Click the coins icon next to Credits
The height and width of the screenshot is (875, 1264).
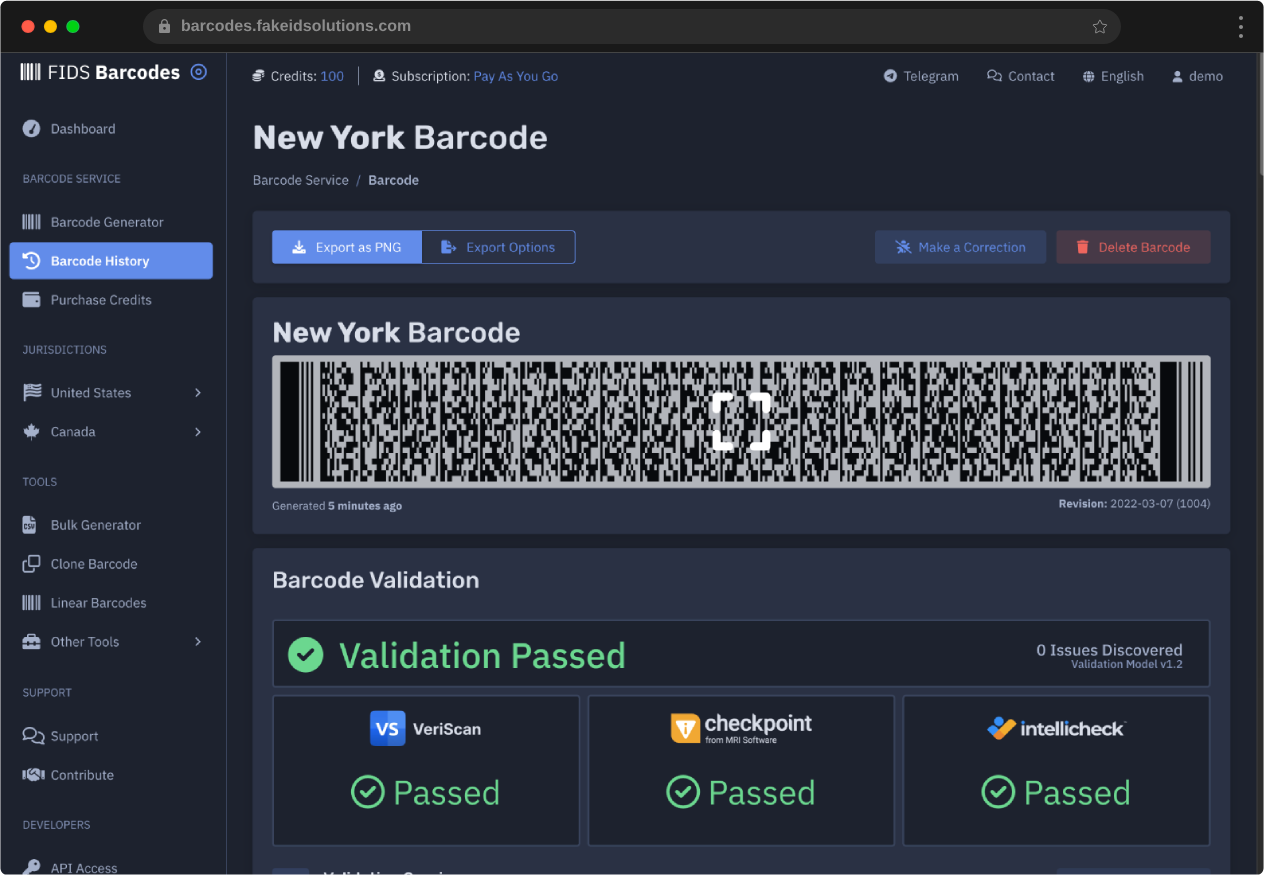click(x=259, y=76)
